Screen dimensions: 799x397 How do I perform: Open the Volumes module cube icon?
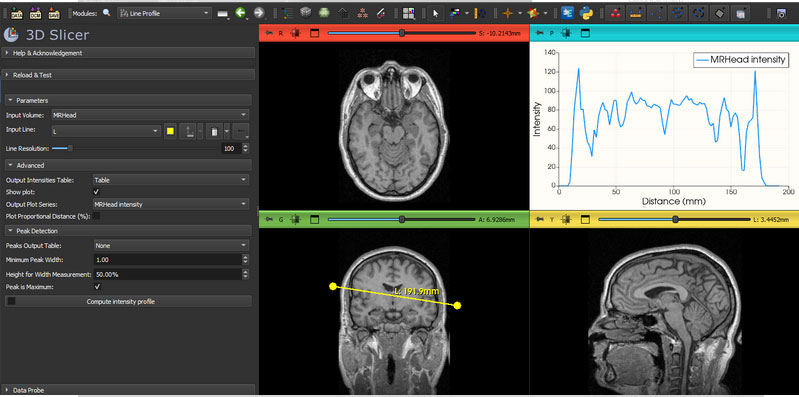pos(306,13)
